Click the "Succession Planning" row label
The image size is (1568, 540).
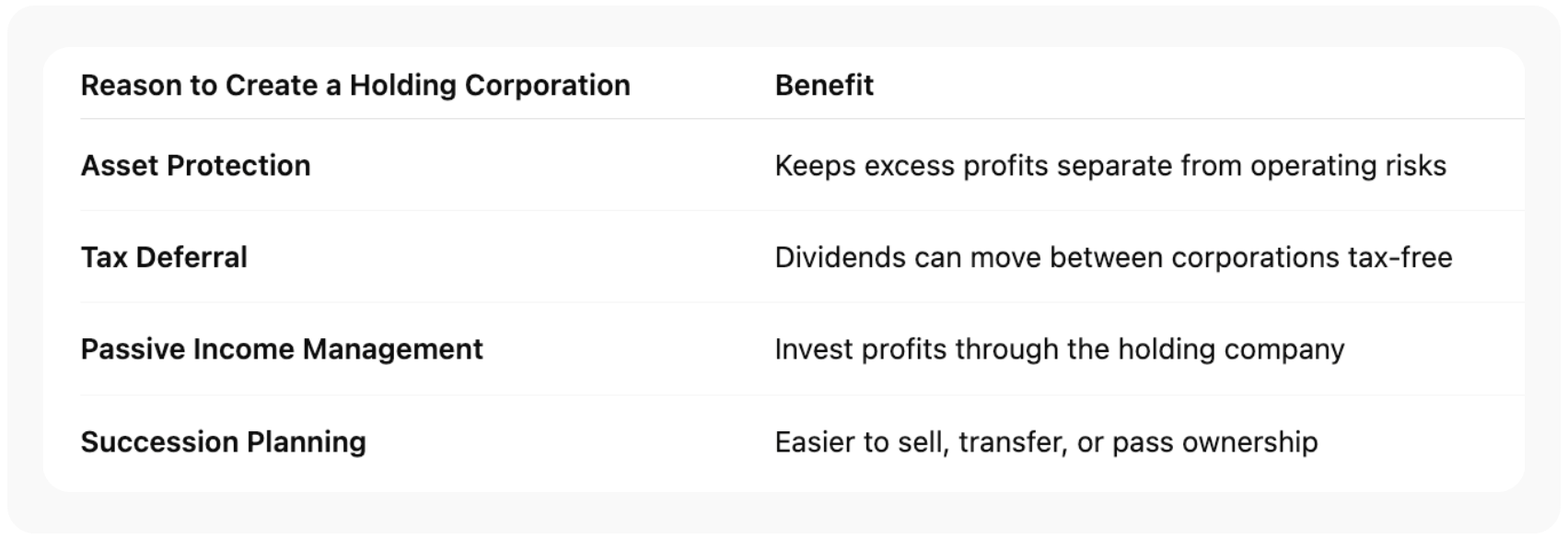pyautogui.click(x=223, y=442)
